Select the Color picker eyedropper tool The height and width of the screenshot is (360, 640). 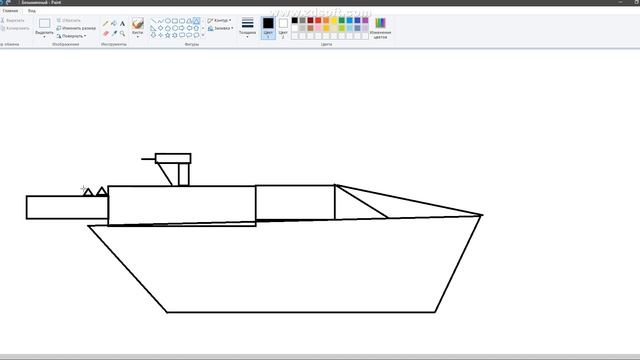click(114, 33)
